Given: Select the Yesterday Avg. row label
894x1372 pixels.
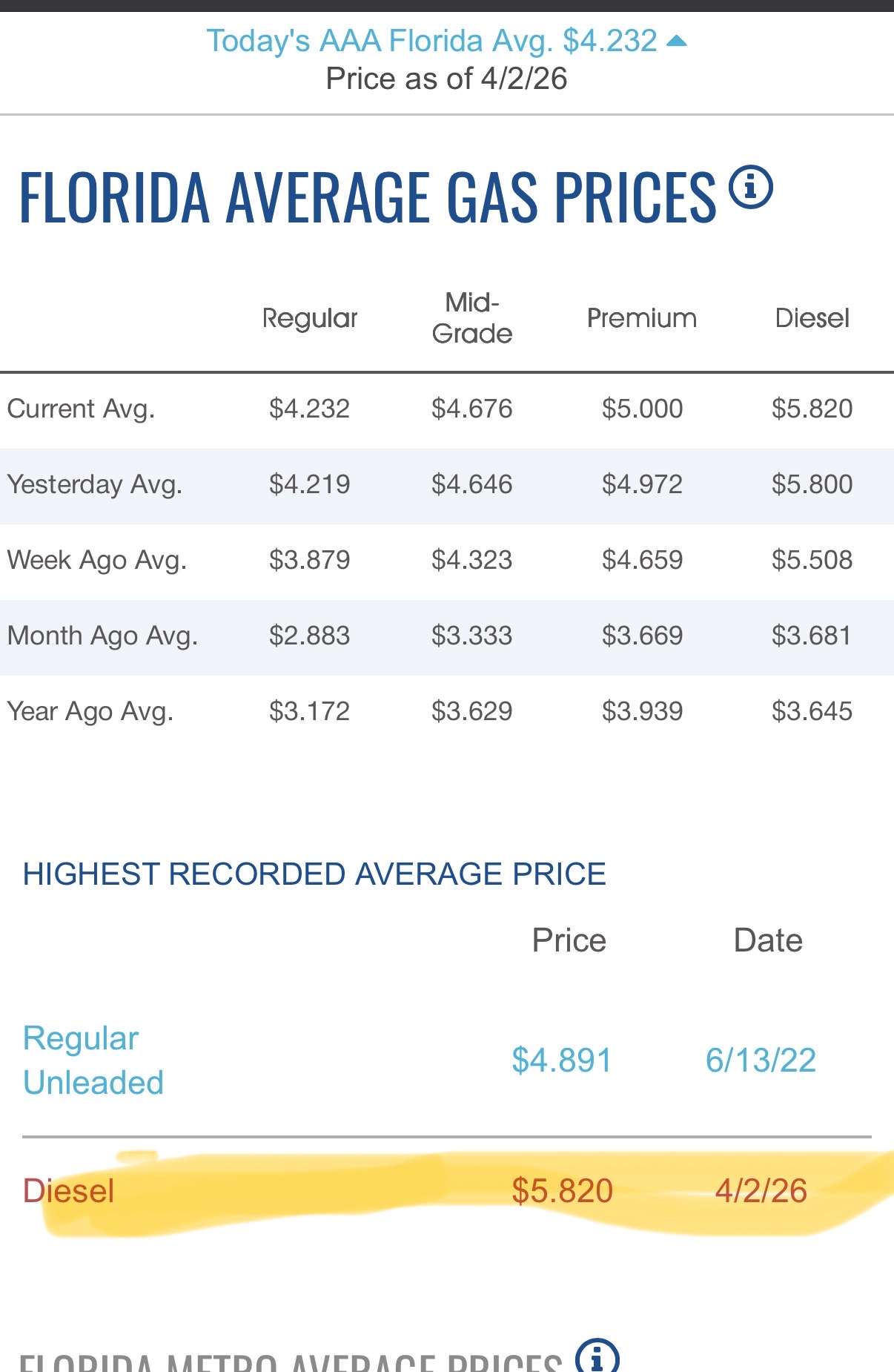Looking at the screenshot, I should [94, 484].
